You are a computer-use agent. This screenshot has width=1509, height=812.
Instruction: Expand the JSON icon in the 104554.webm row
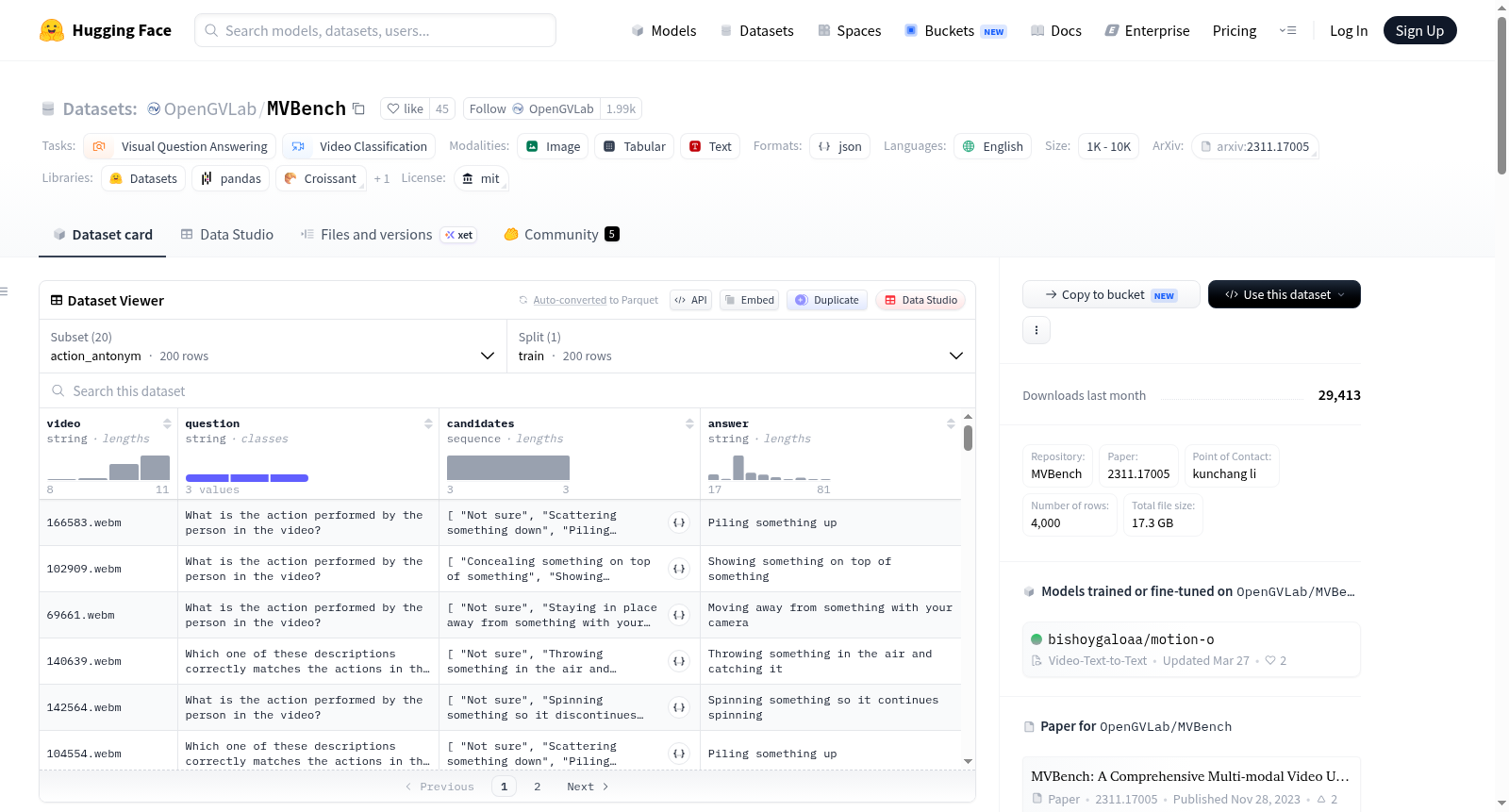[679, 754]
